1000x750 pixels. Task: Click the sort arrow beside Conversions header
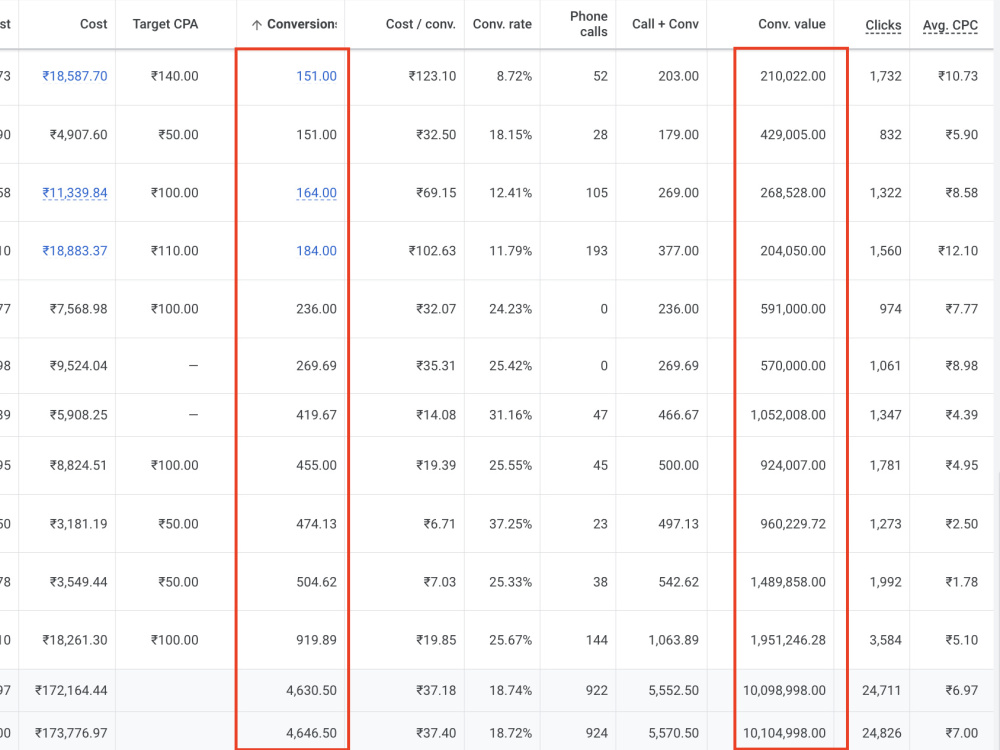click(x=256, y=25)
